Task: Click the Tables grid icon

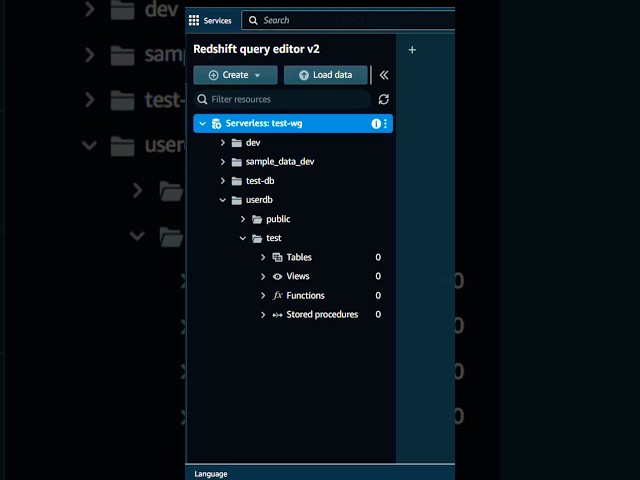Action: pyautogui.click(x=278, y=257)
